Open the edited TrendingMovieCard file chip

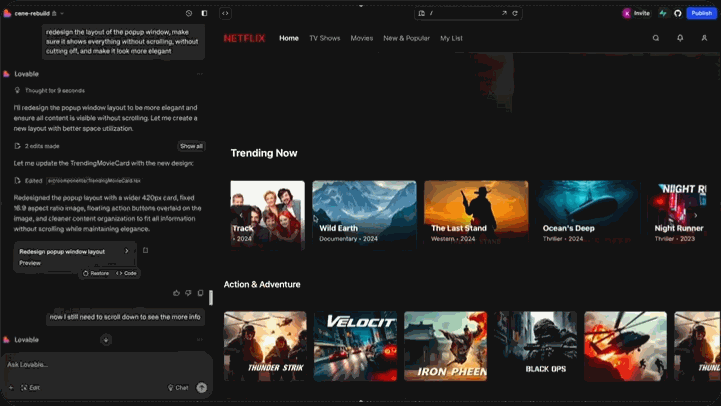[x=94, y=181]
